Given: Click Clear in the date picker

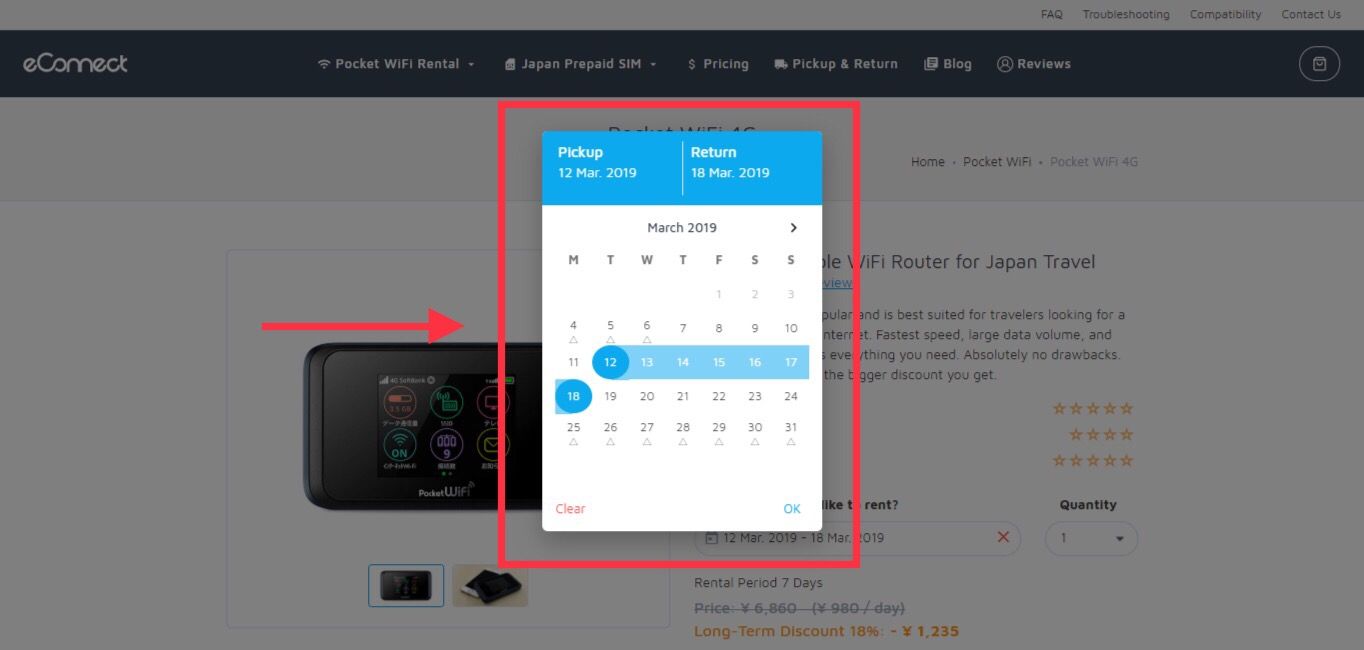Looking at the screenshot, I should coord(570,509).
